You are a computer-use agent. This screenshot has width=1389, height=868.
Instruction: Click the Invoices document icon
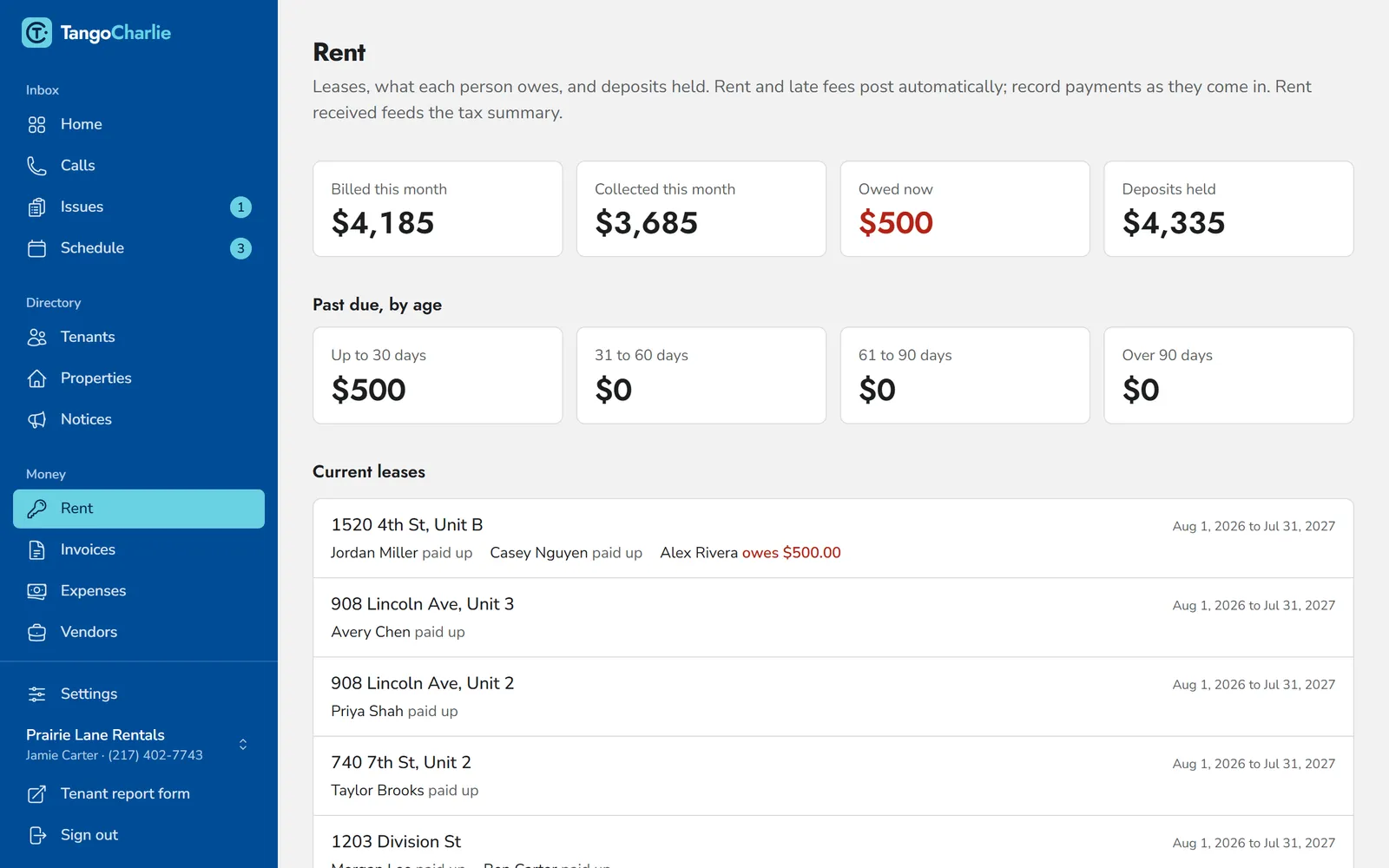(36, 549)
